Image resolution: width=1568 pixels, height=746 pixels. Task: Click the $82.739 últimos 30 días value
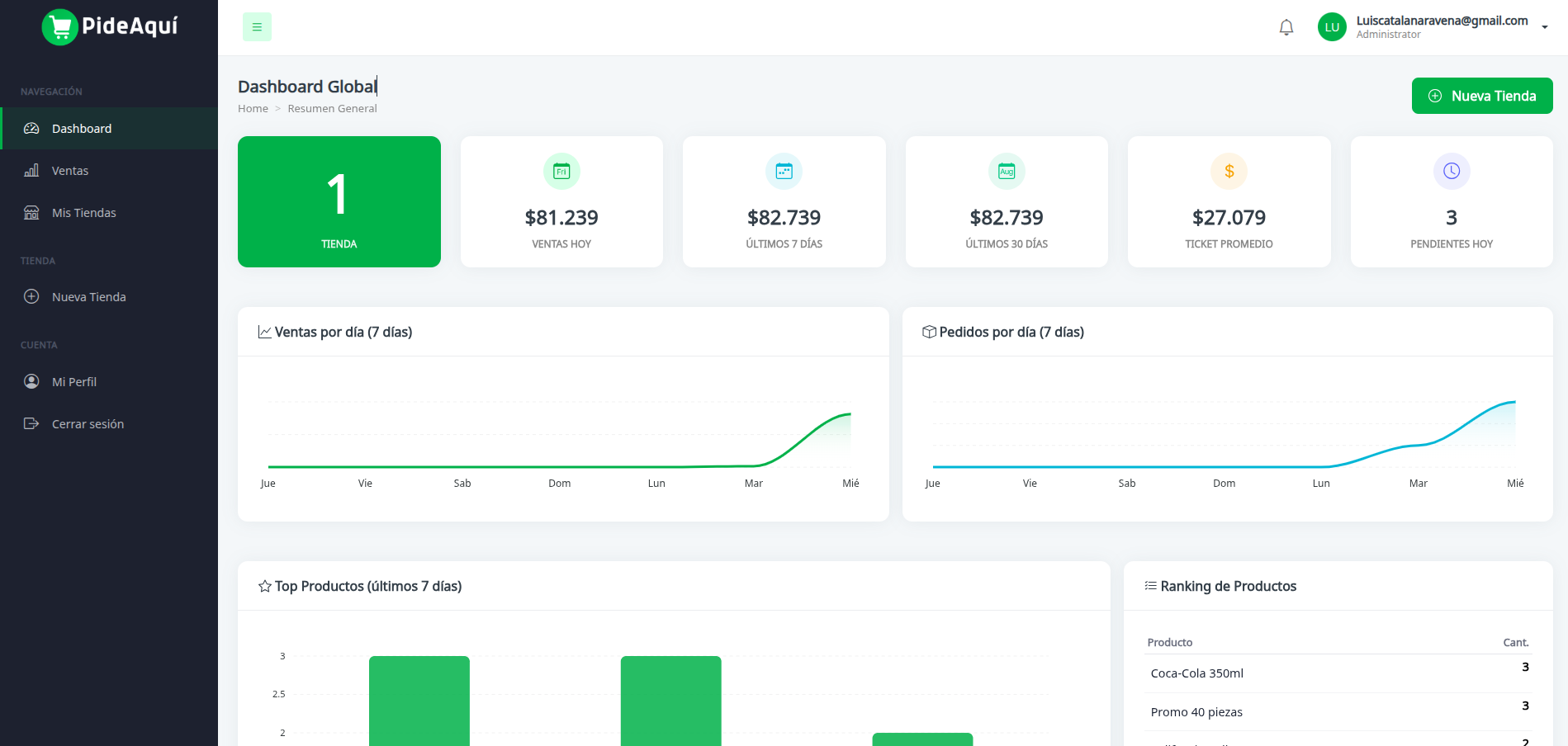(1007, 218)
